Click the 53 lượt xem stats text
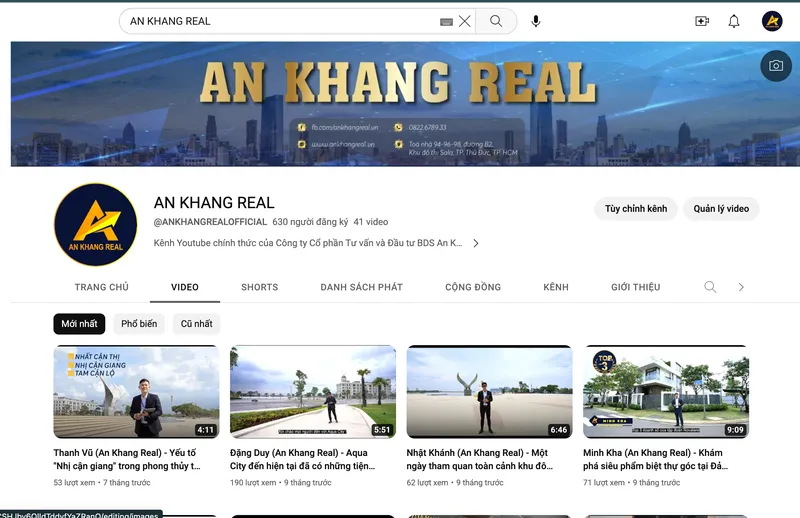The width and height of the screenshot is (800, 518). tap(74, 483)
